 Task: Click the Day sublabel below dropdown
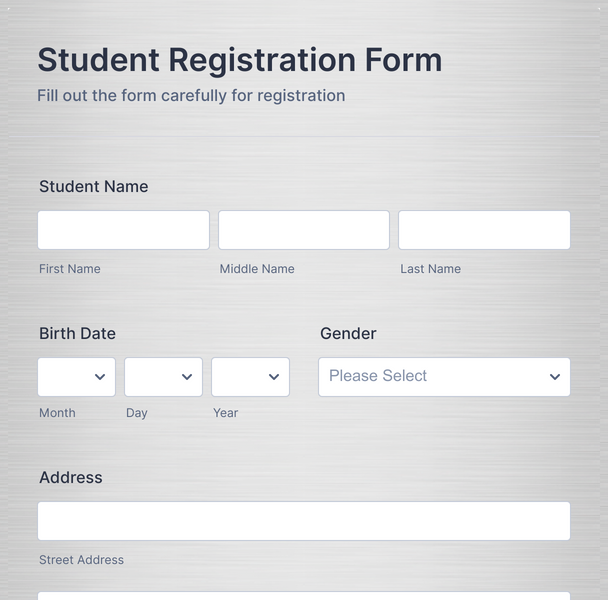(136, 413)
